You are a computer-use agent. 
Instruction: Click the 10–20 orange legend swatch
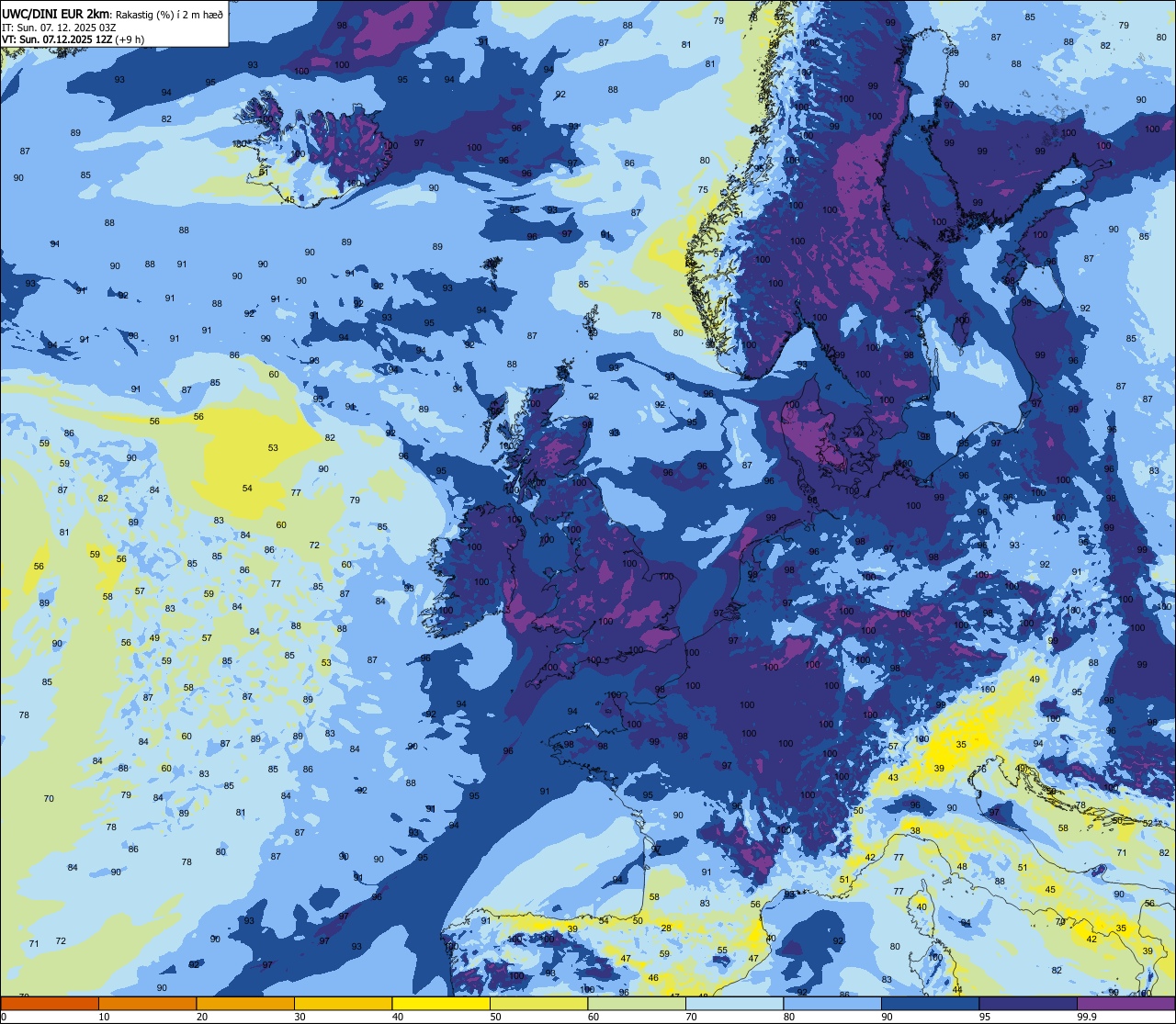(147, 1003)
